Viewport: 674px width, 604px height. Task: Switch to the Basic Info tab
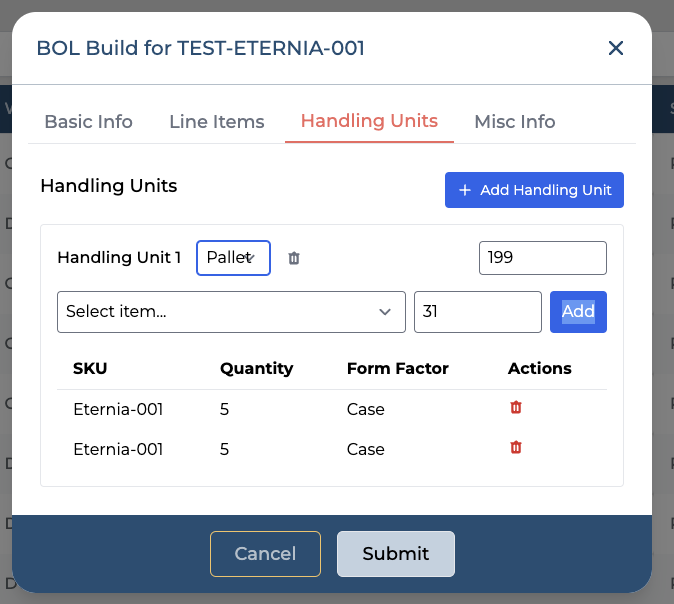[x=88, y=122]
